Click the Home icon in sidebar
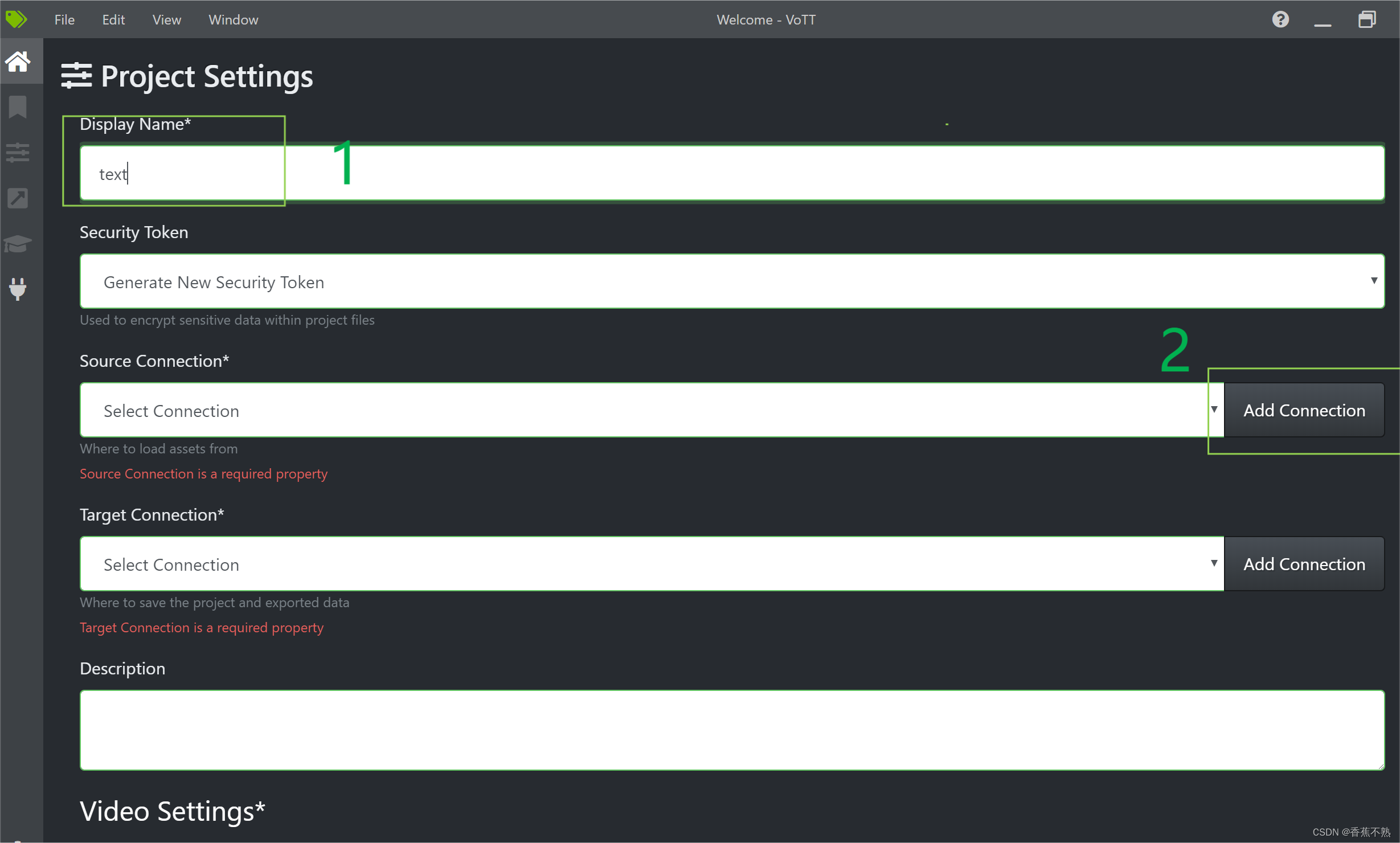Viewport: 1400px width, 843px height. point(18,62)
